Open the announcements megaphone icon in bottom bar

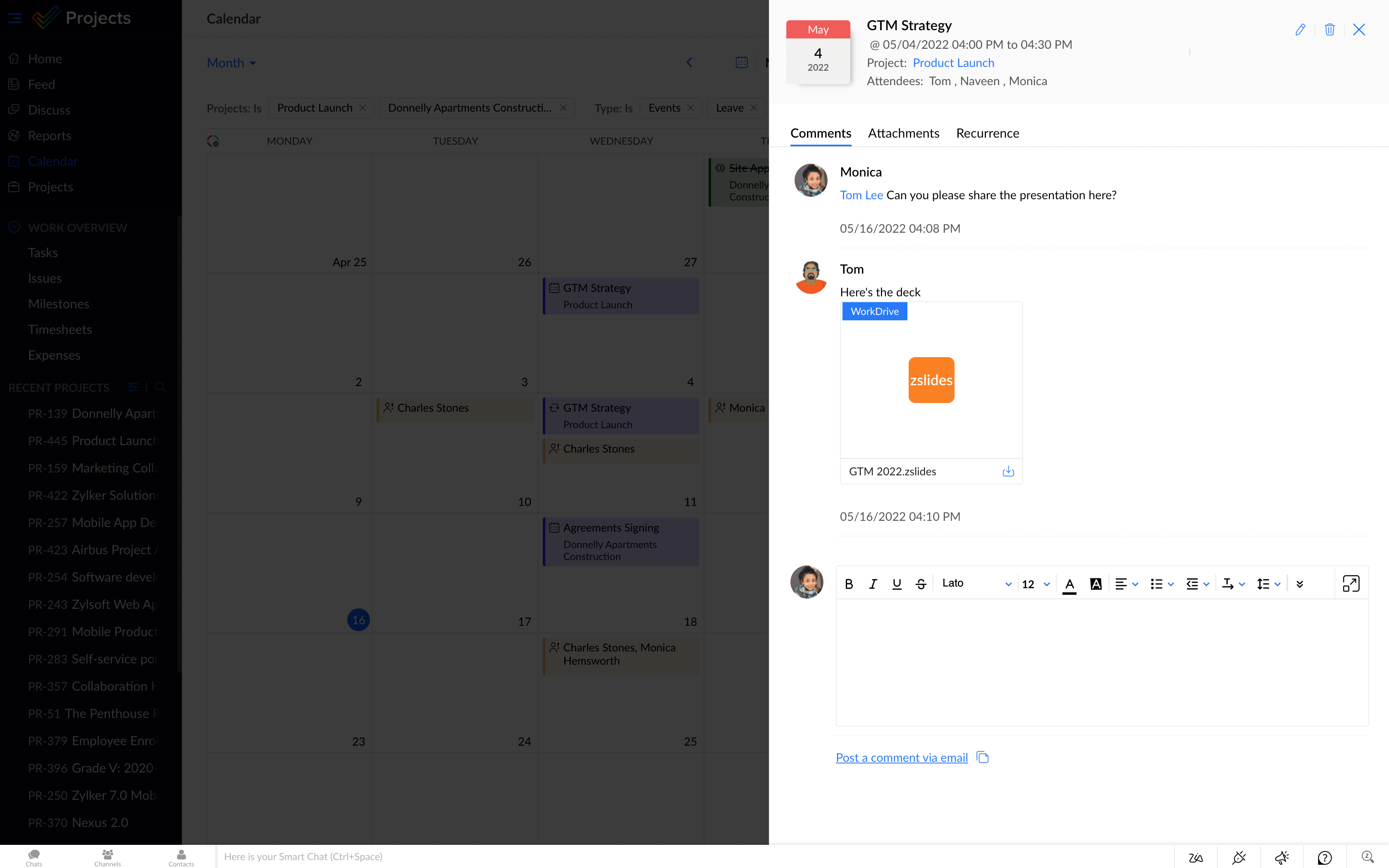tap(1282, 857)
